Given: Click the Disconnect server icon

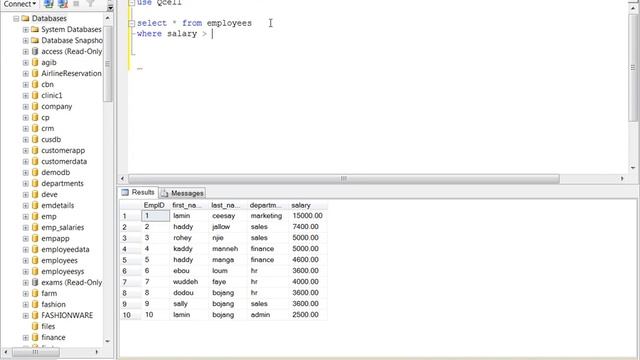Looking at the screenshot, I should click(62, 4).
